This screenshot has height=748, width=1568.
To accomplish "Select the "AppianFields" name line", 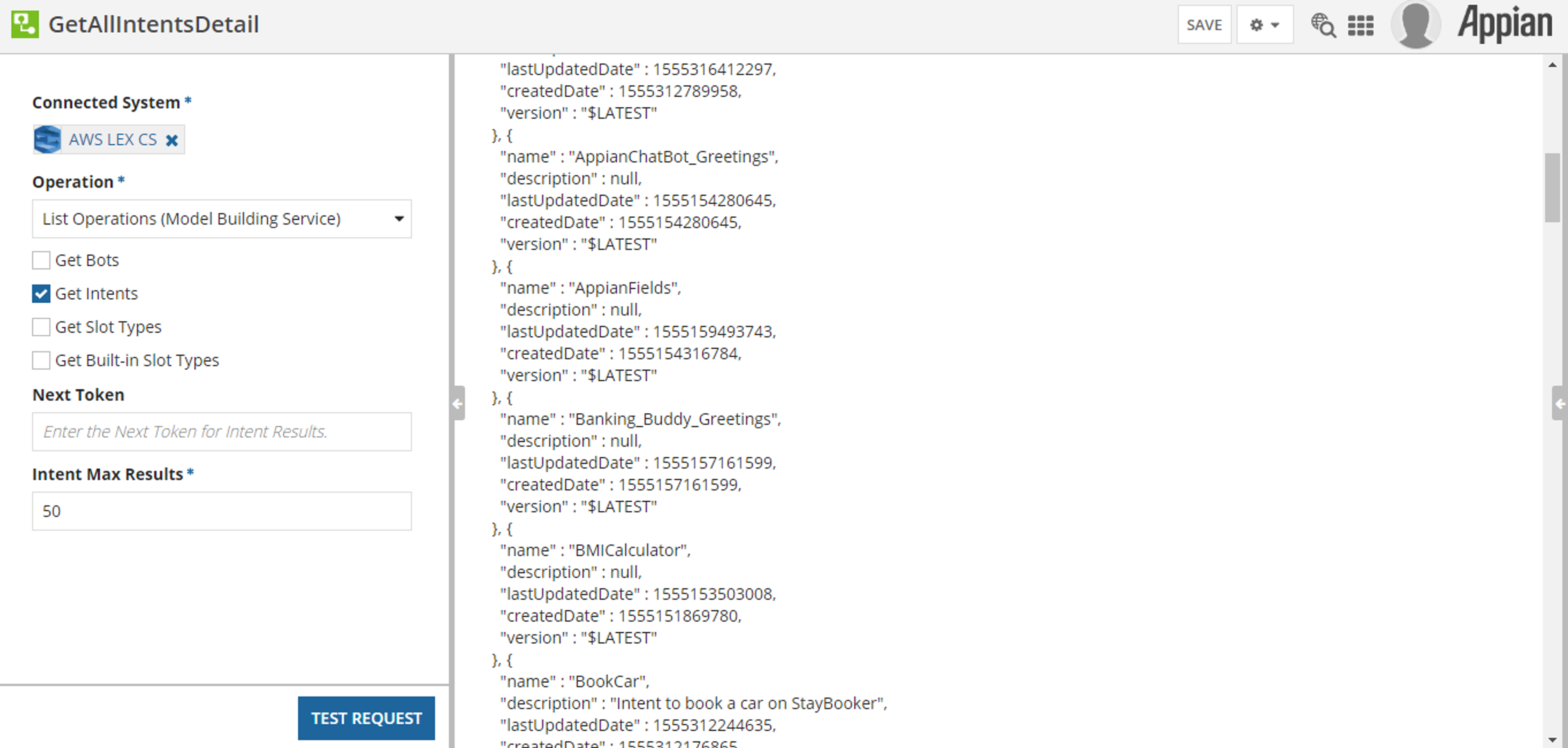I will (590, 288).
